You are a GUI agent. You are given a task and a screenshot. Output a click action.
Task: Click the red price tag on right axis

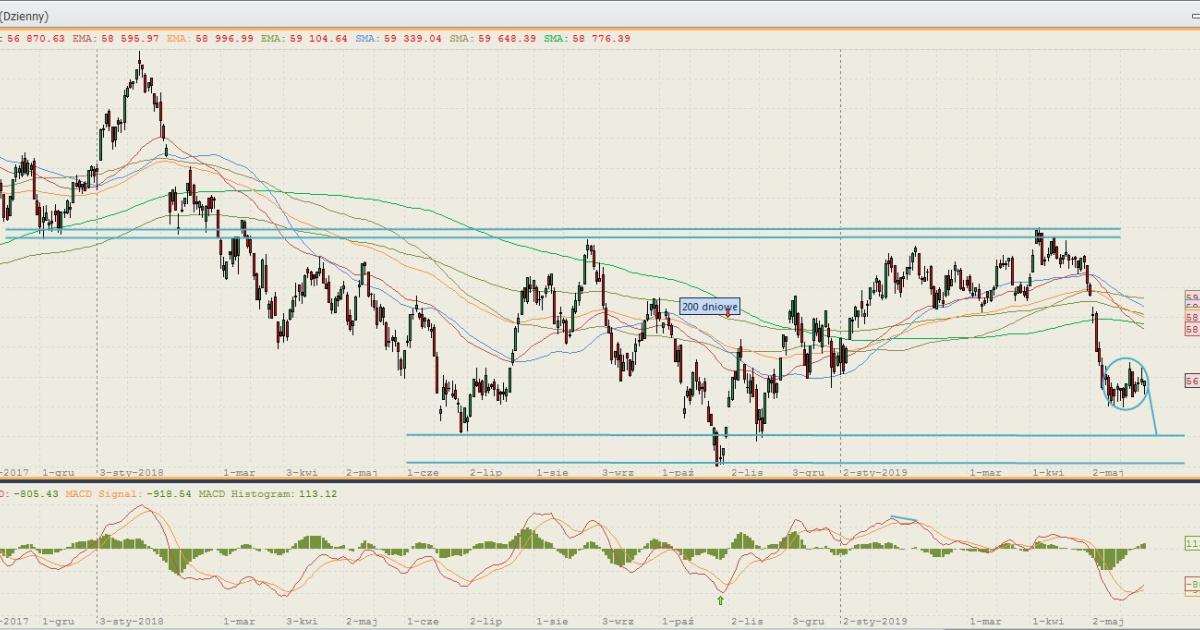[x=1192, y=381]
